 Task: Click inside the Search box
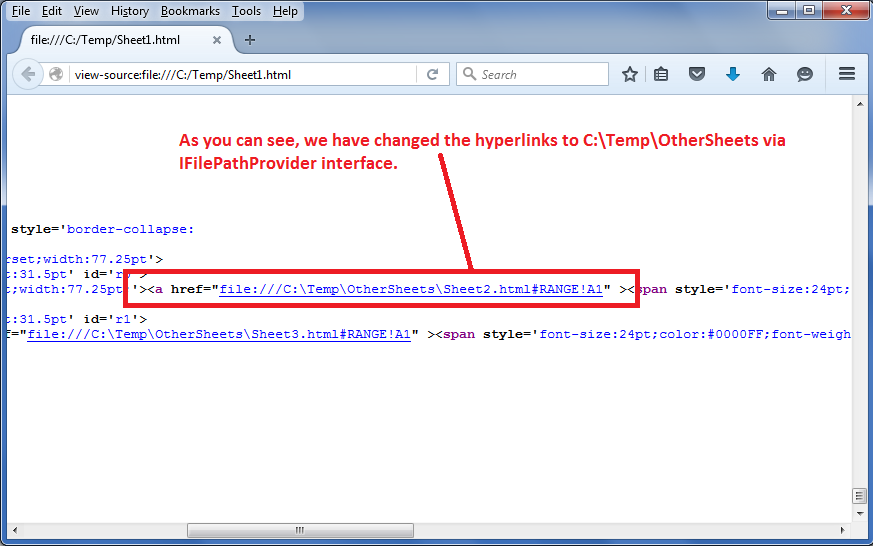click(540, 74)
